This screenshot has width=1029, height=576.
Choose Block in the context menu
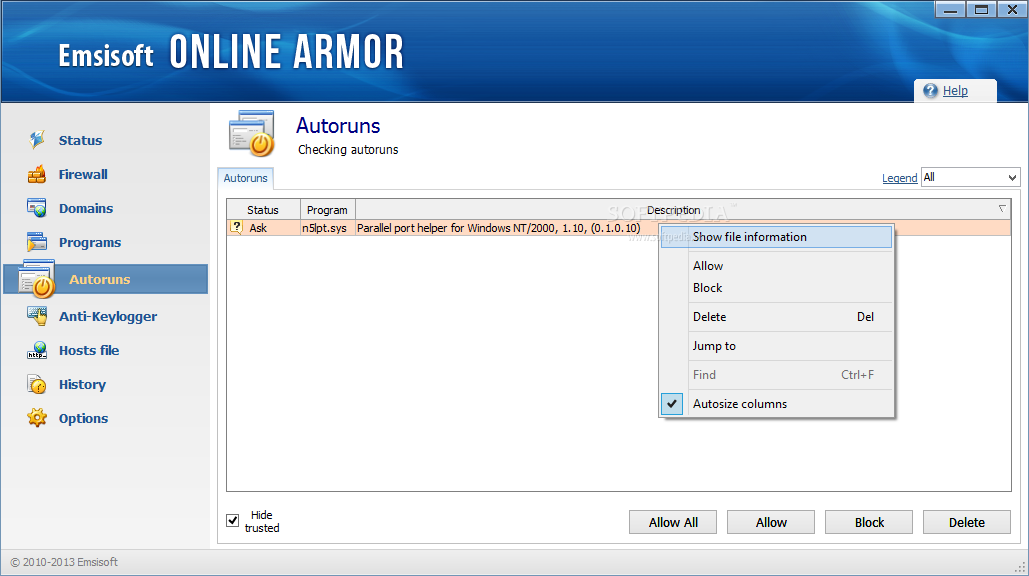click(776, 288)
